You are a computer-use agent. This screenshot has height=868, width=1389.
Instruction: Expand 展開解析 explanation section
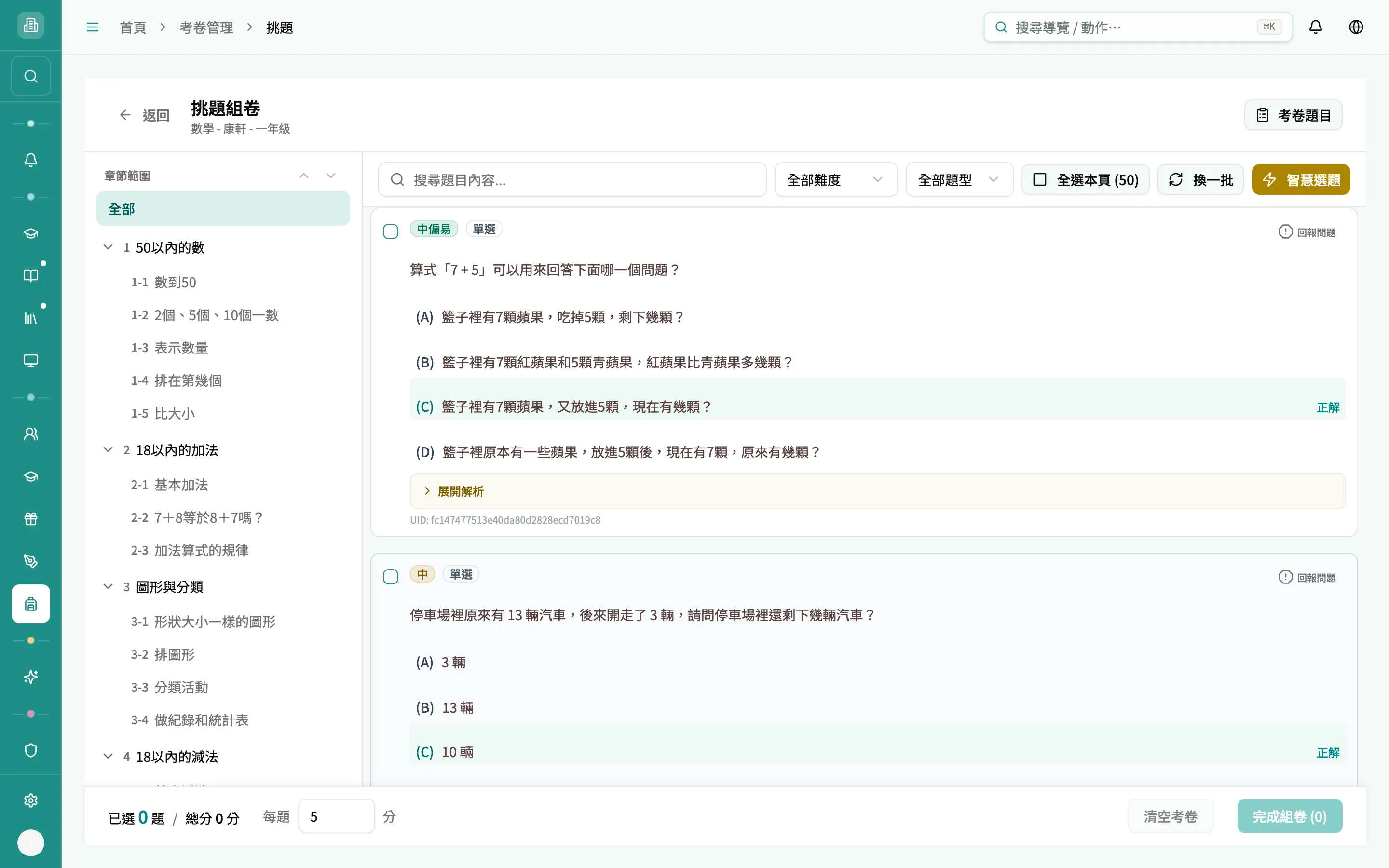click(877, 491)
